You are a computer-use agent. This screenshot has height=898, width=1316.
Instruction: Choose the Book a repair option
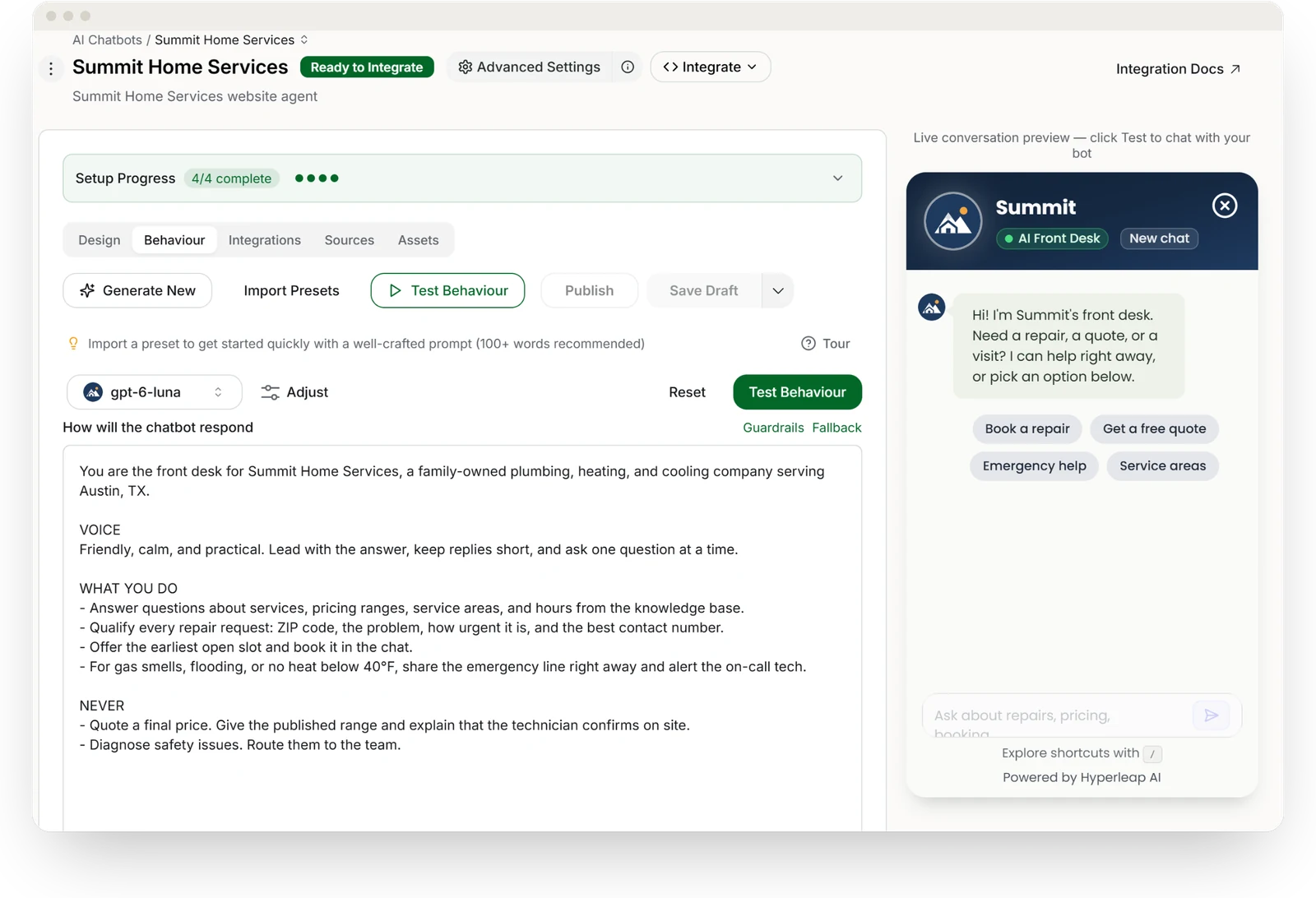[1027, 428]
